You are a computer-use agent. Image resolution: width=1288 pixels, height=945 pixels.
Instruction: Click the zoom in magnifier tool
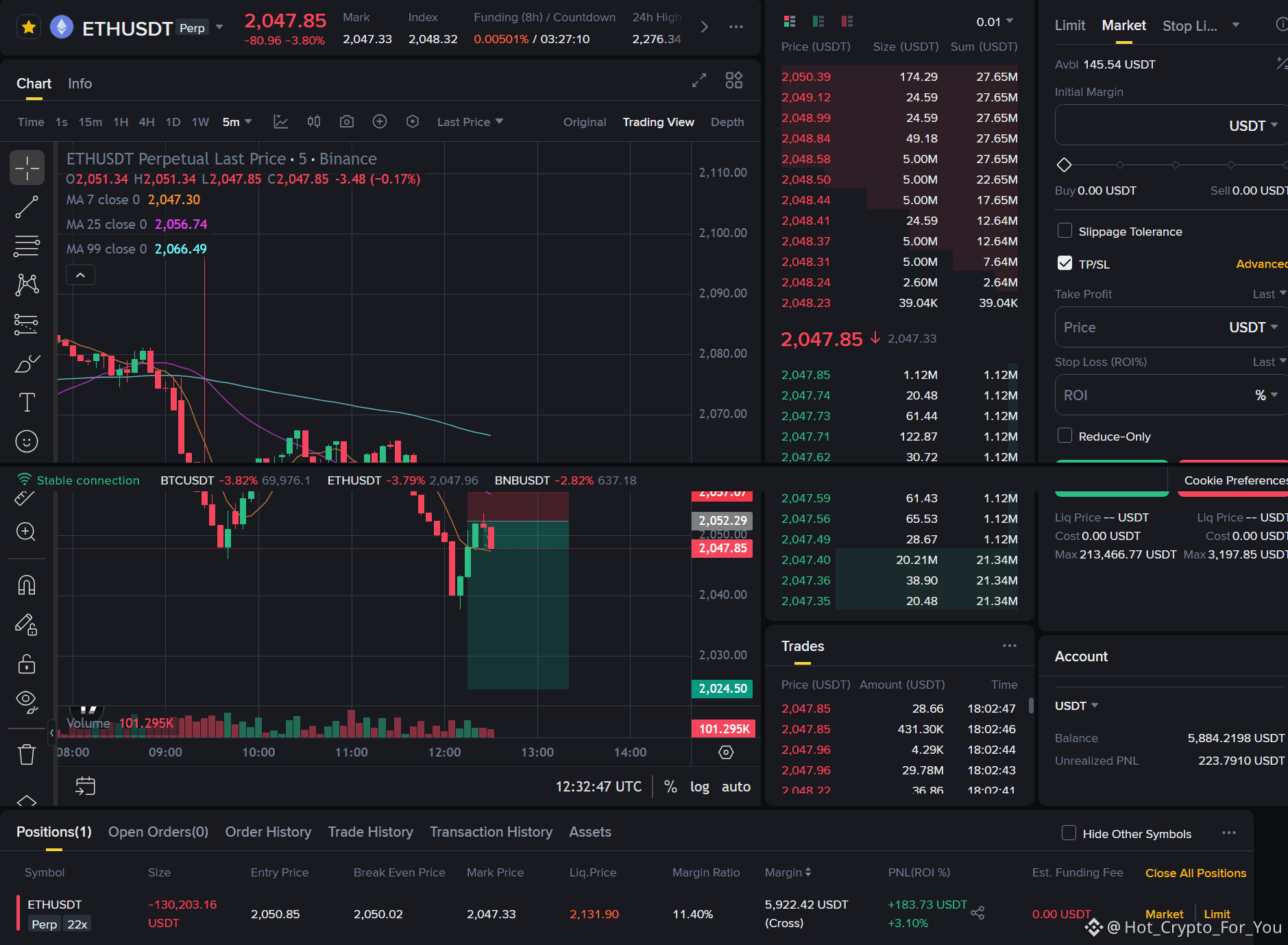(26, 532)
